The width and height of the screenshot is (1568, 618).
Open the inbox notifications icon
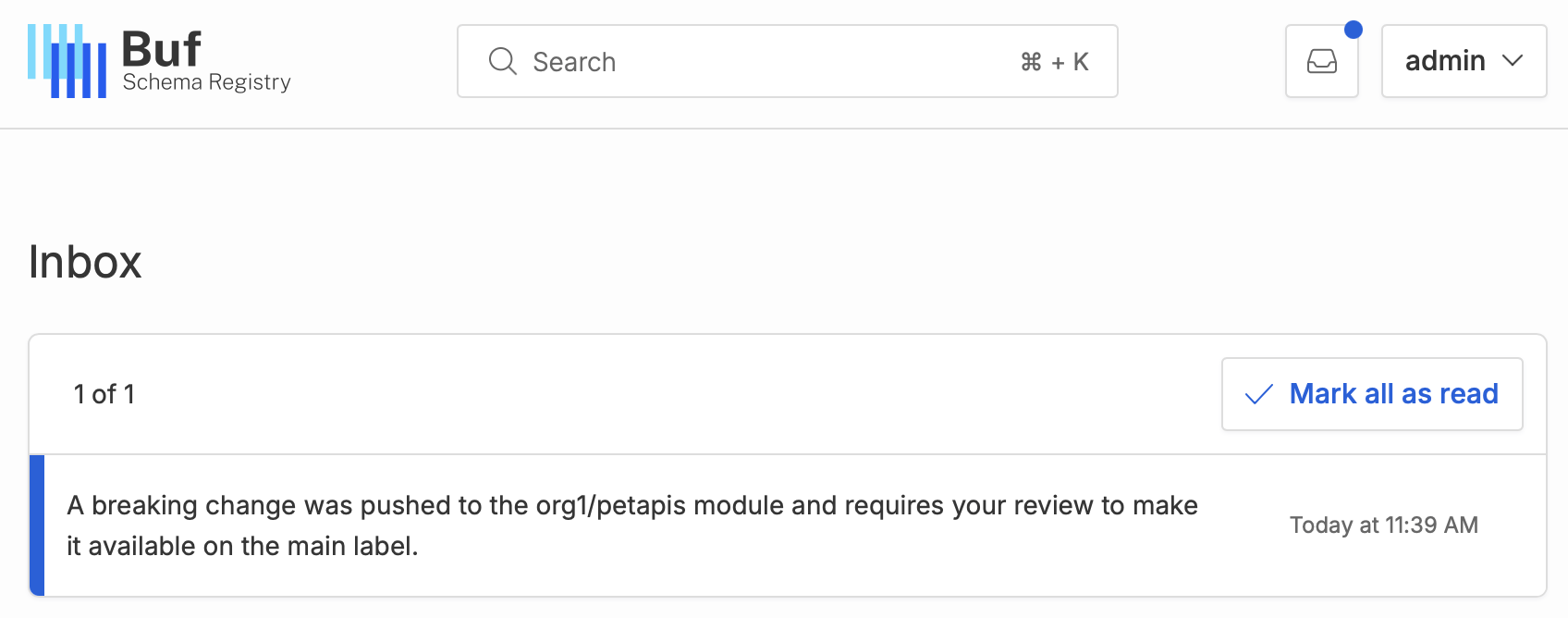pyautogui.click(x=1321, y=61)
